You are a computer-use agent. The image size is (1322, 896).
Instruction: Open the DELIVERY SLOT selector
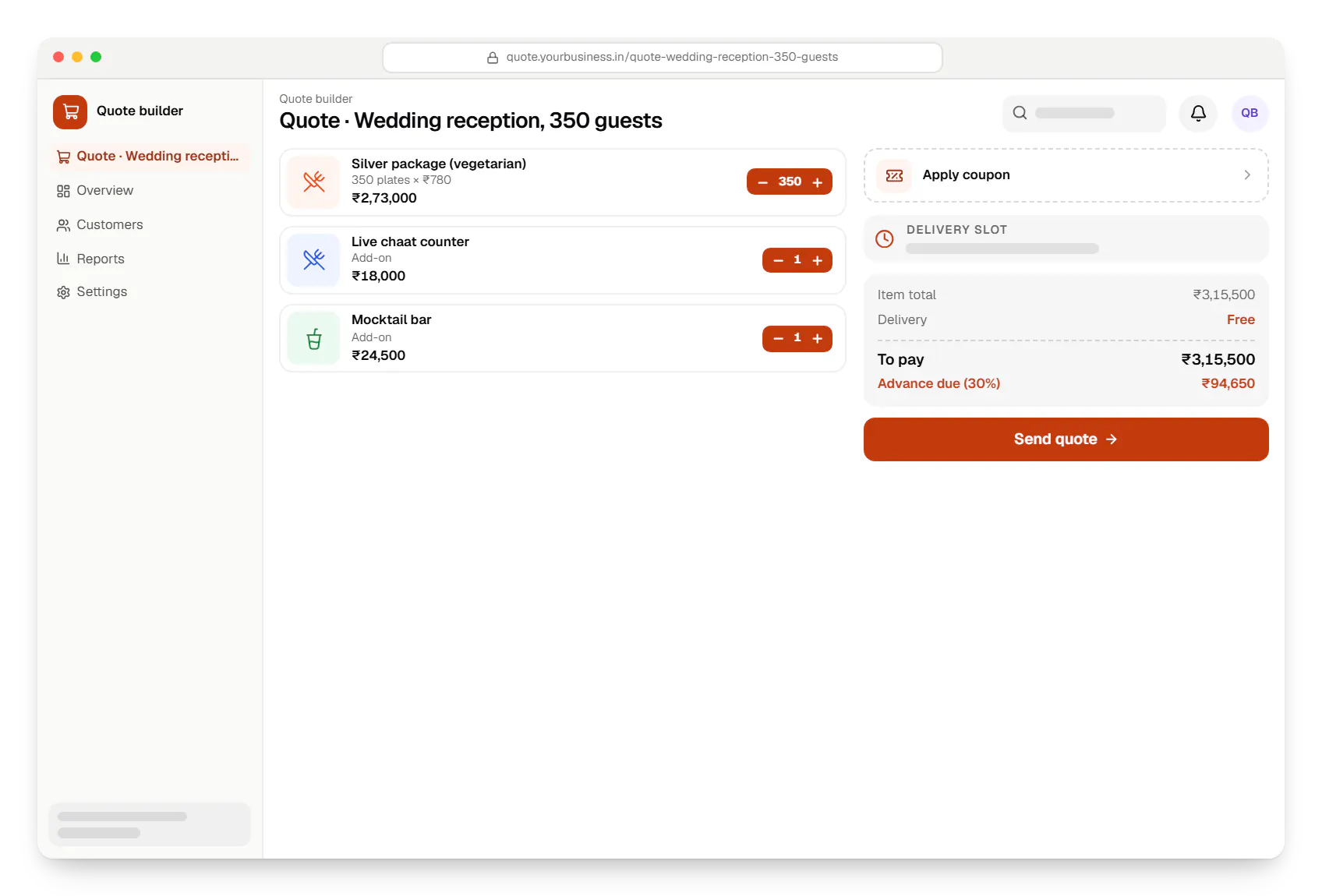coord(1066,239)
